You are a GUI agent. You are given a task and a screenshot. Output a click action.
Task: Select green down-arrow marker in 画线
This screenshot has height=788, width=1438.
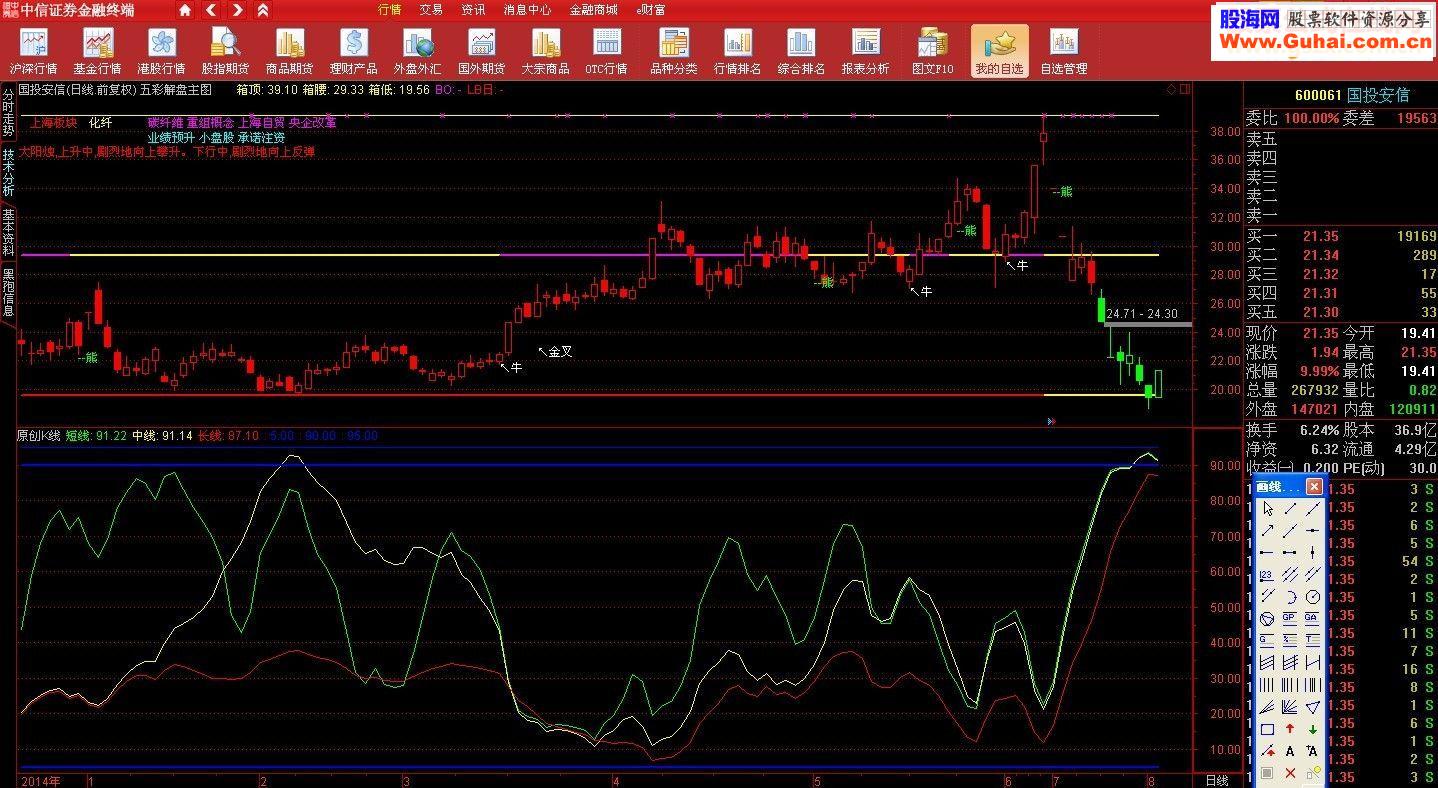point(1312,728)
